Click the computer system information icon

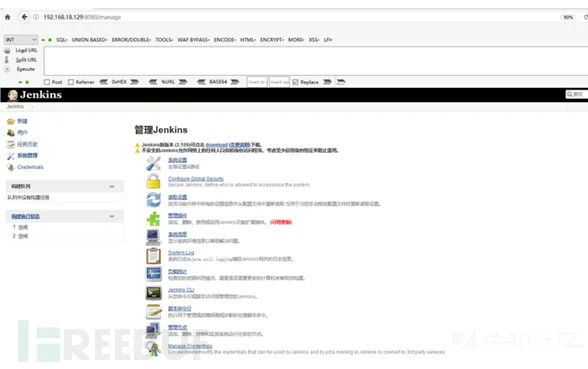[x=153, y=237]
